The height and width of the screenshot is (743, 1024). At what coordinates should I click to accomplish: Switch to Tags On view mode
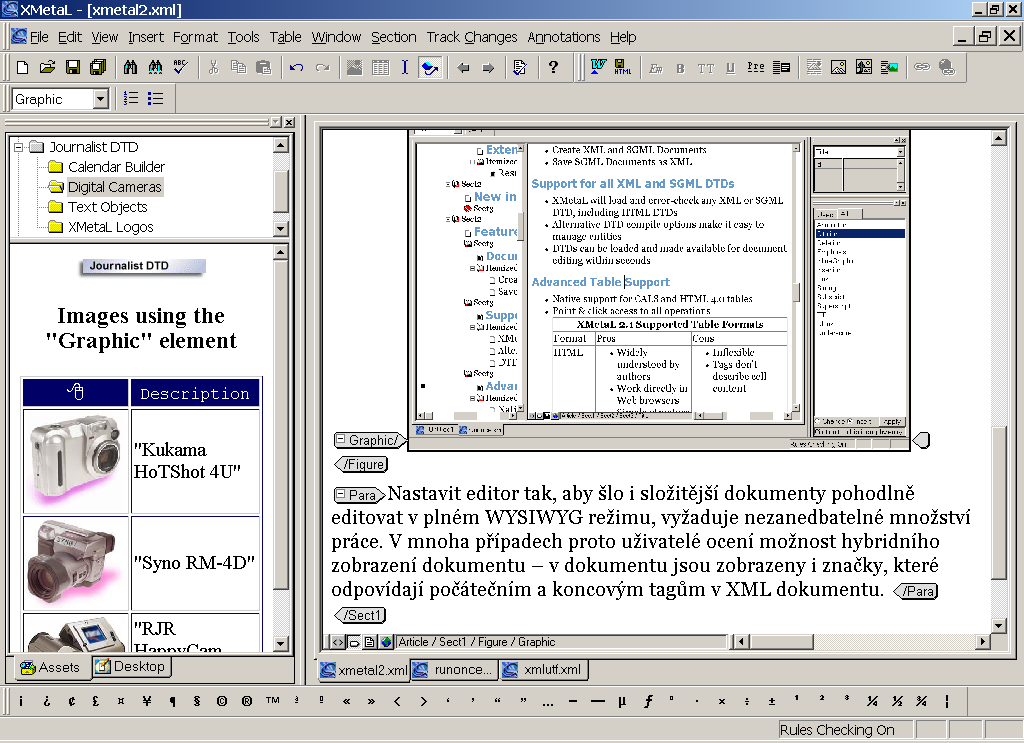354,642
